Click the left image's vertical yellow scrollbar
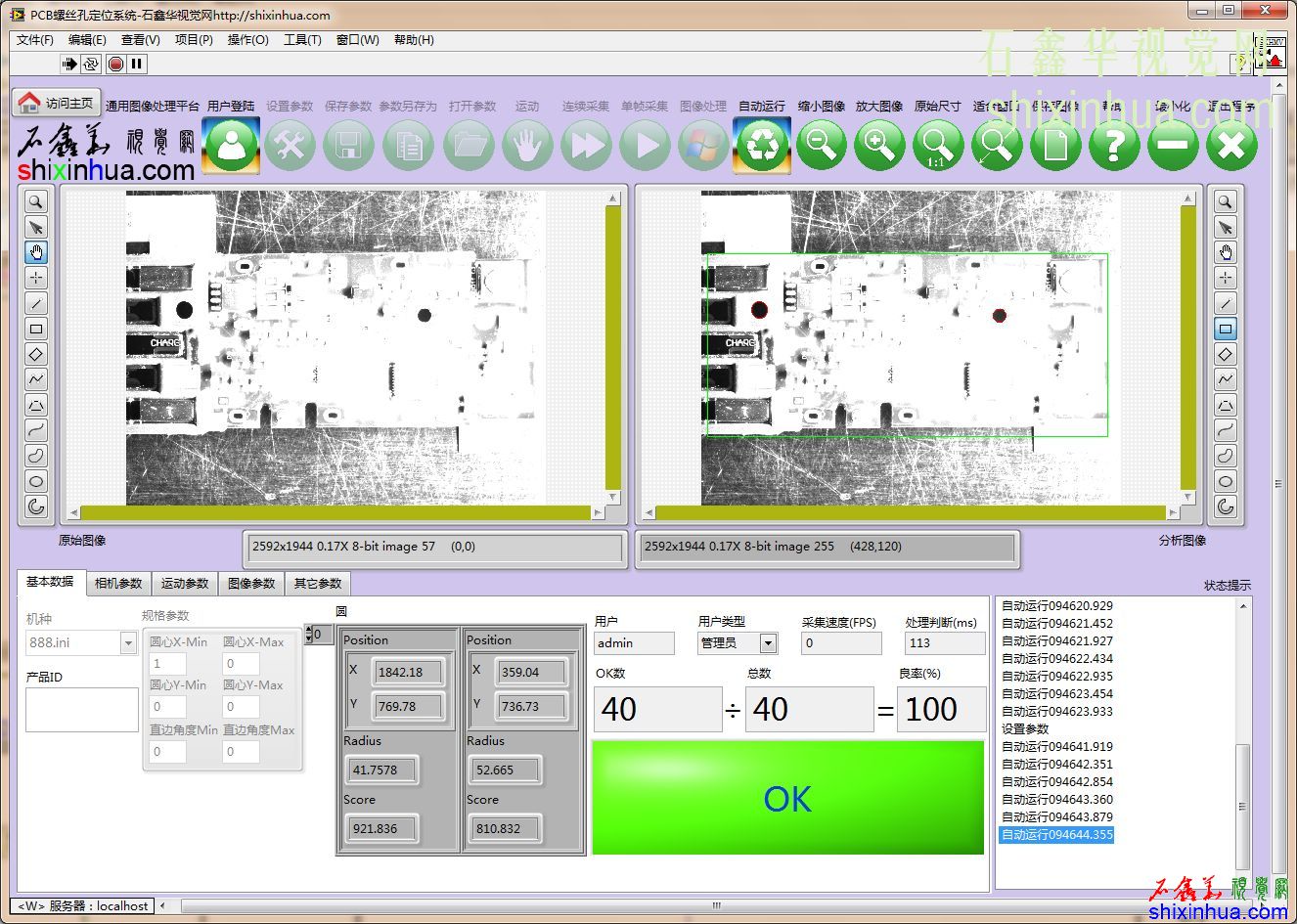The image size is (1297, 924). tap(613, 347)
